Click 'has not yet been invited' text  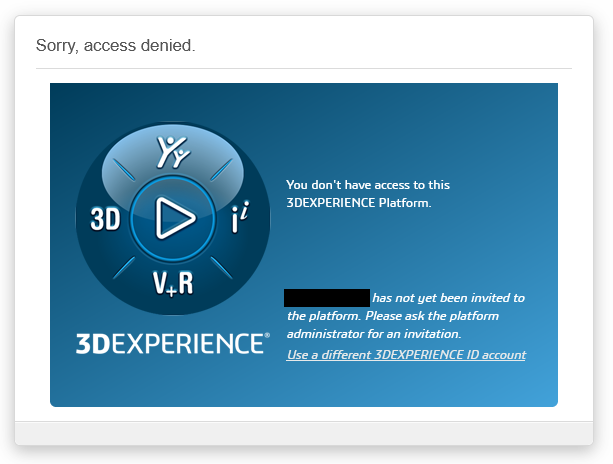pos(448,298)
